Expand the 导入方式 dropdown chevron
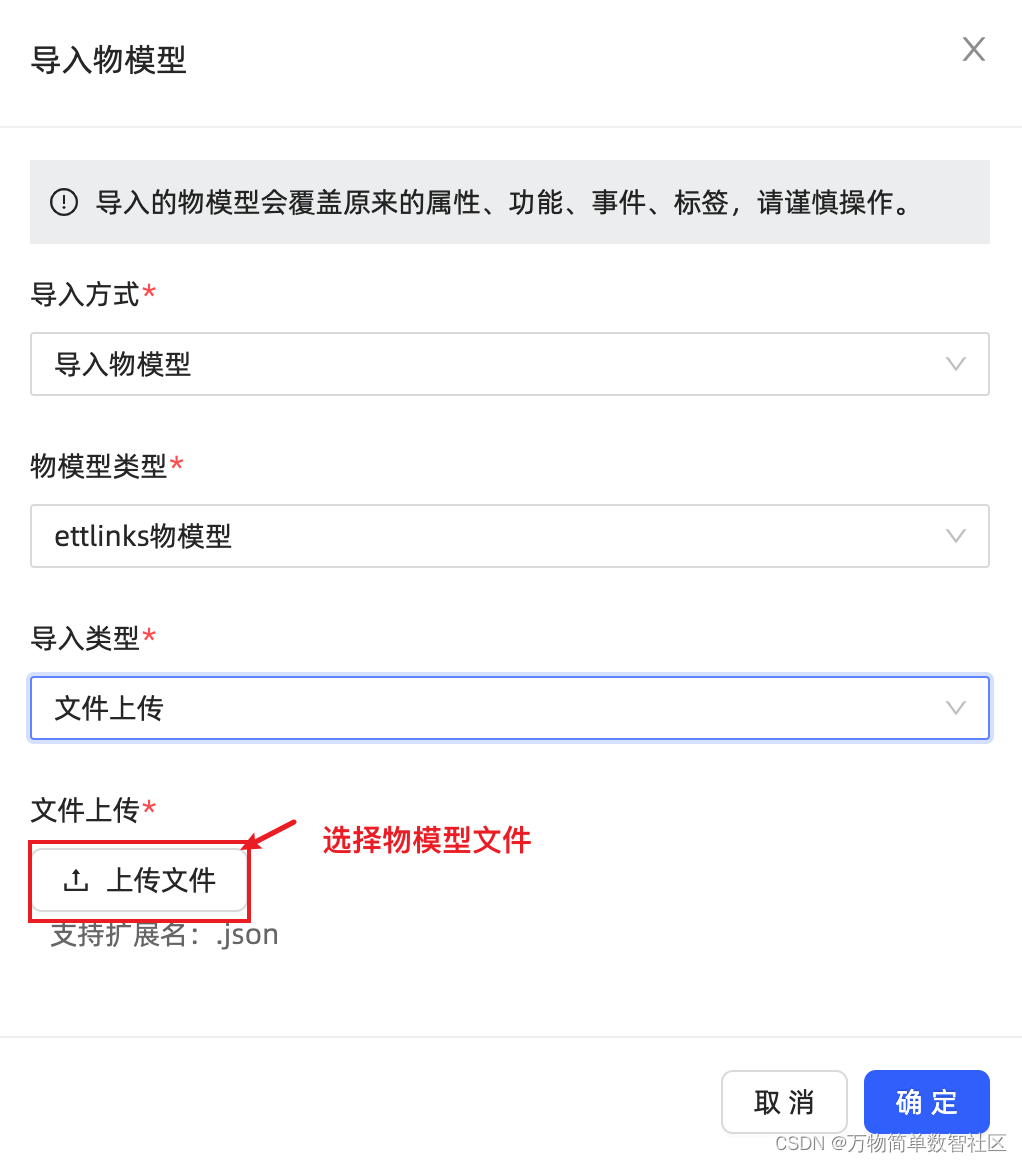The height and width of the screenshot is (1162, 1022). point(955,364)
